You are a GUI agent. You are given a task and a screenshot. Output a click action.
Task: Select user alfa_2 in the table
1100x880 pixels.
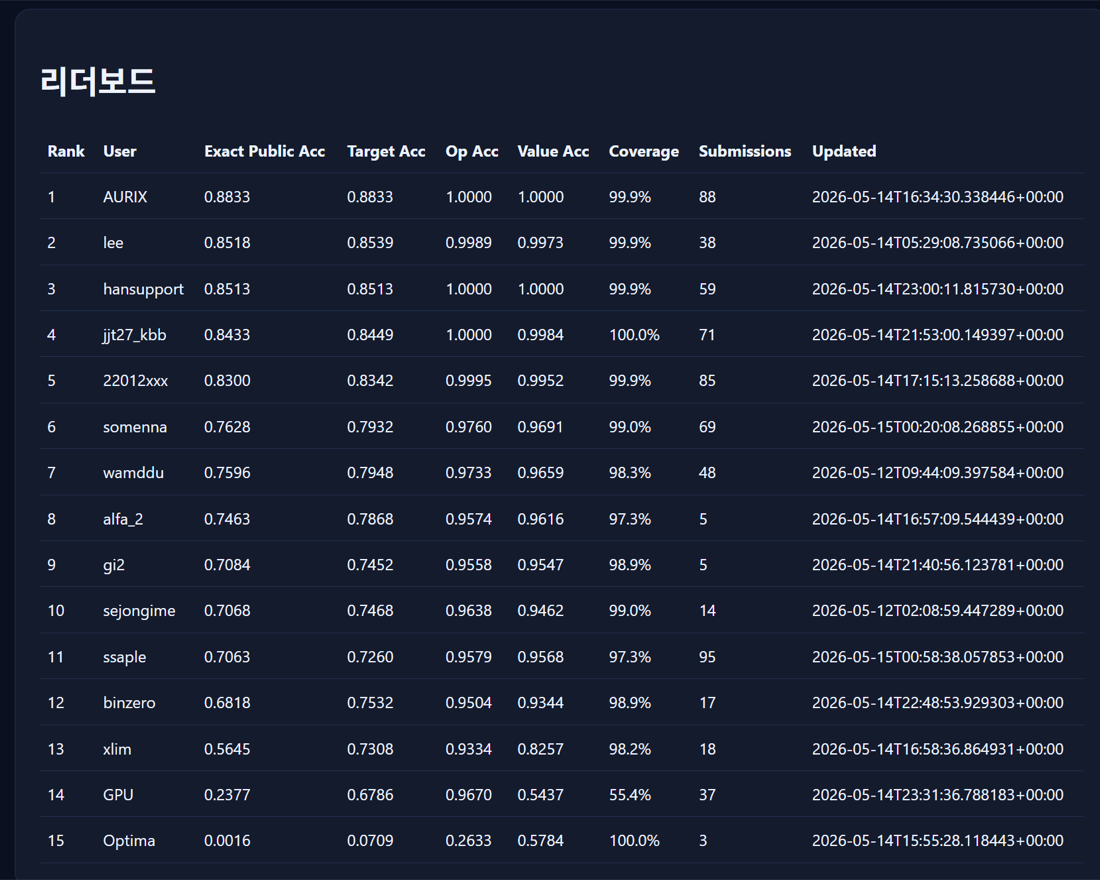pyautogui.click(x=123, y=519)
